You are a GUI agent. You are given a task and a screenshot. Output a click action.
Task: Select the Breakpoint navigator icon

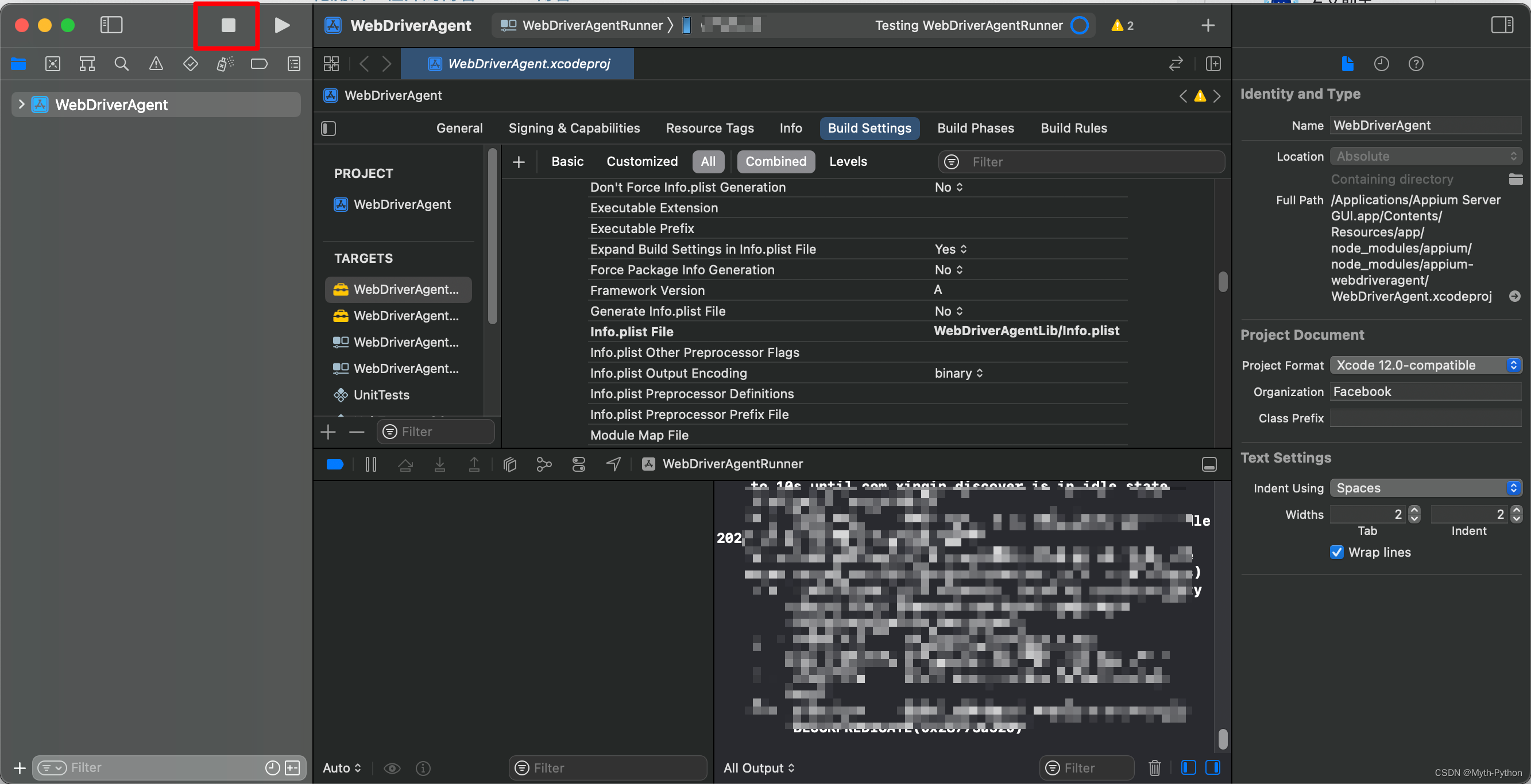pos(259,64)
